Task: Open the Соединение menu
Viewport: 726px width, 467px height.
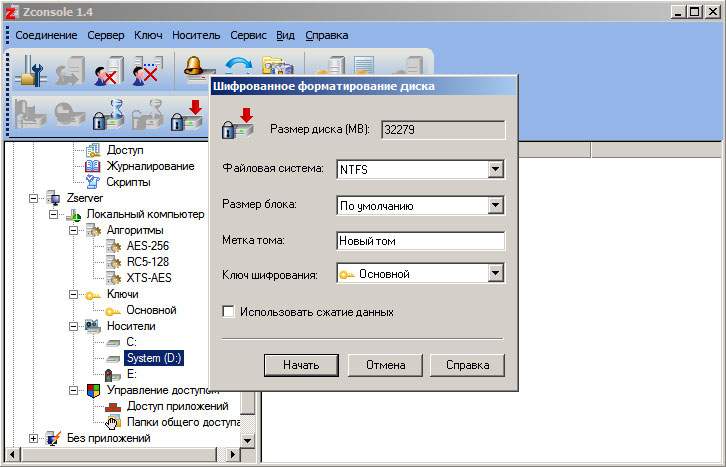Action: (x=46, y=35)
